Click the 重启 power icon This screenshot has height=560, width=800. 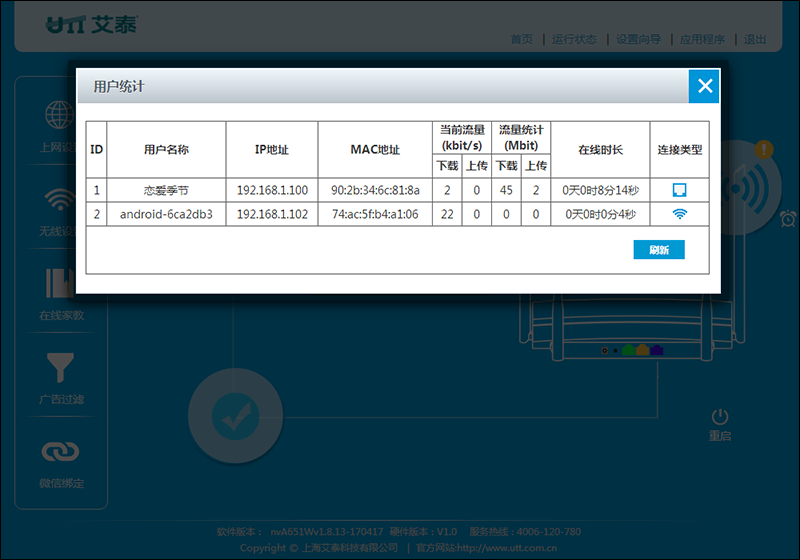click(720, 417)
